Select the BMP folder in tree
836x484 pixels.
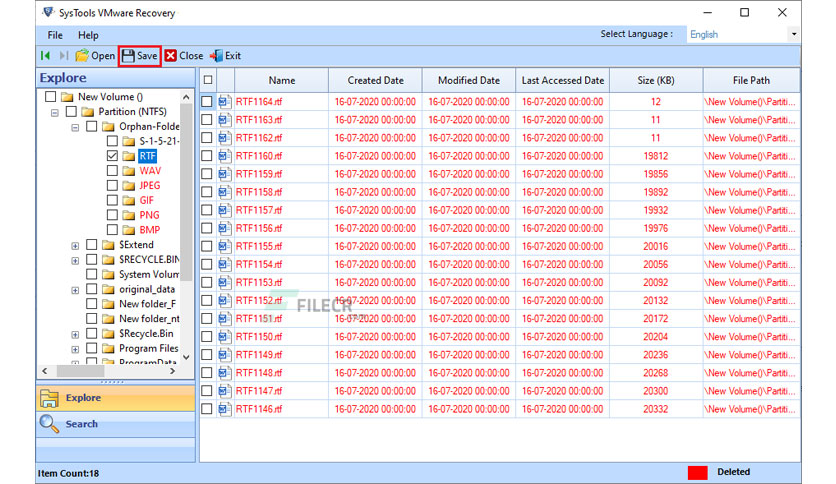pyautogui.click(x=150, y=230)
